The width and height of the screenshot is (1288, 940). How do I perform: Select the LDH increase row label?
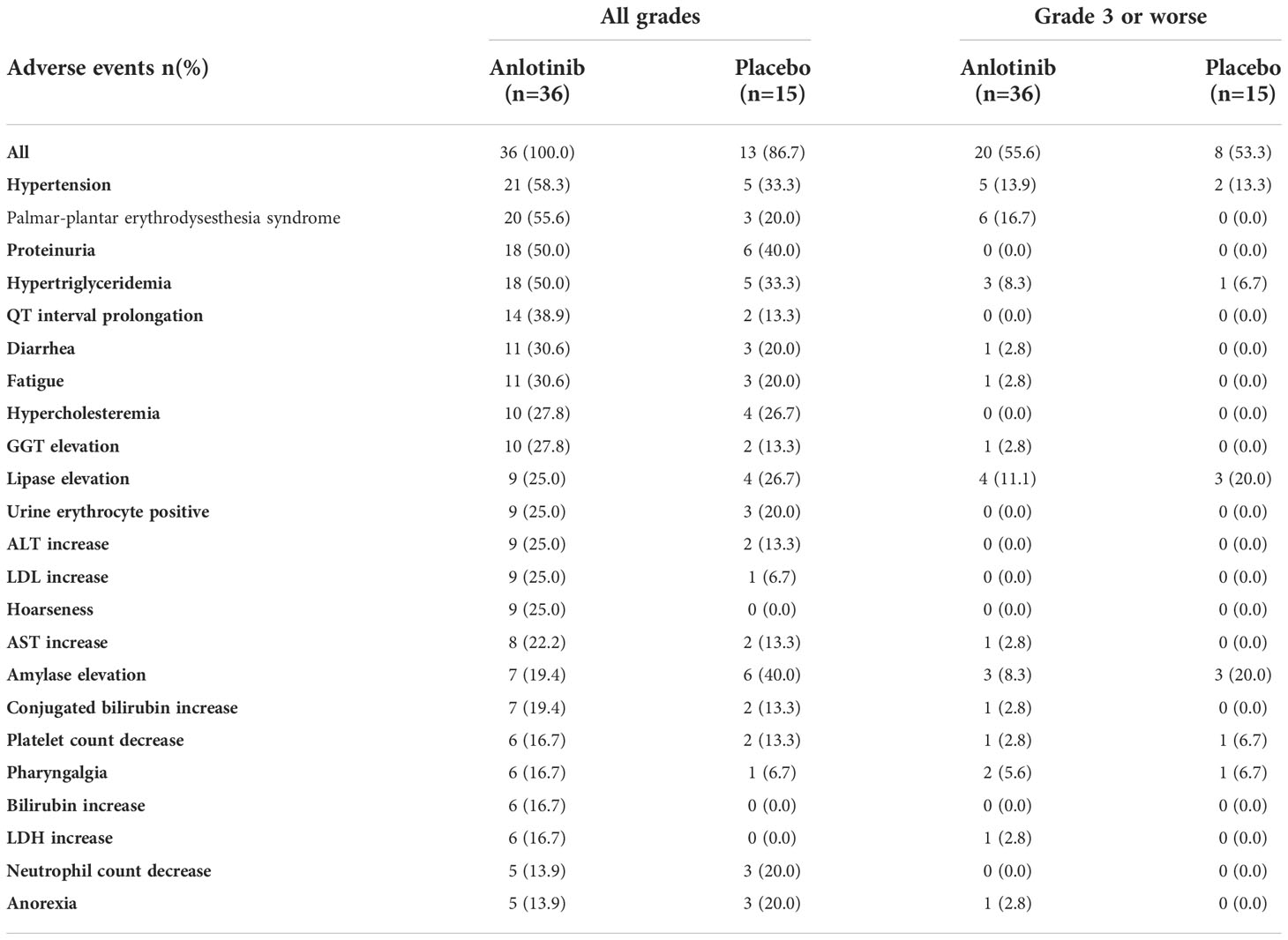click(60, 838)
